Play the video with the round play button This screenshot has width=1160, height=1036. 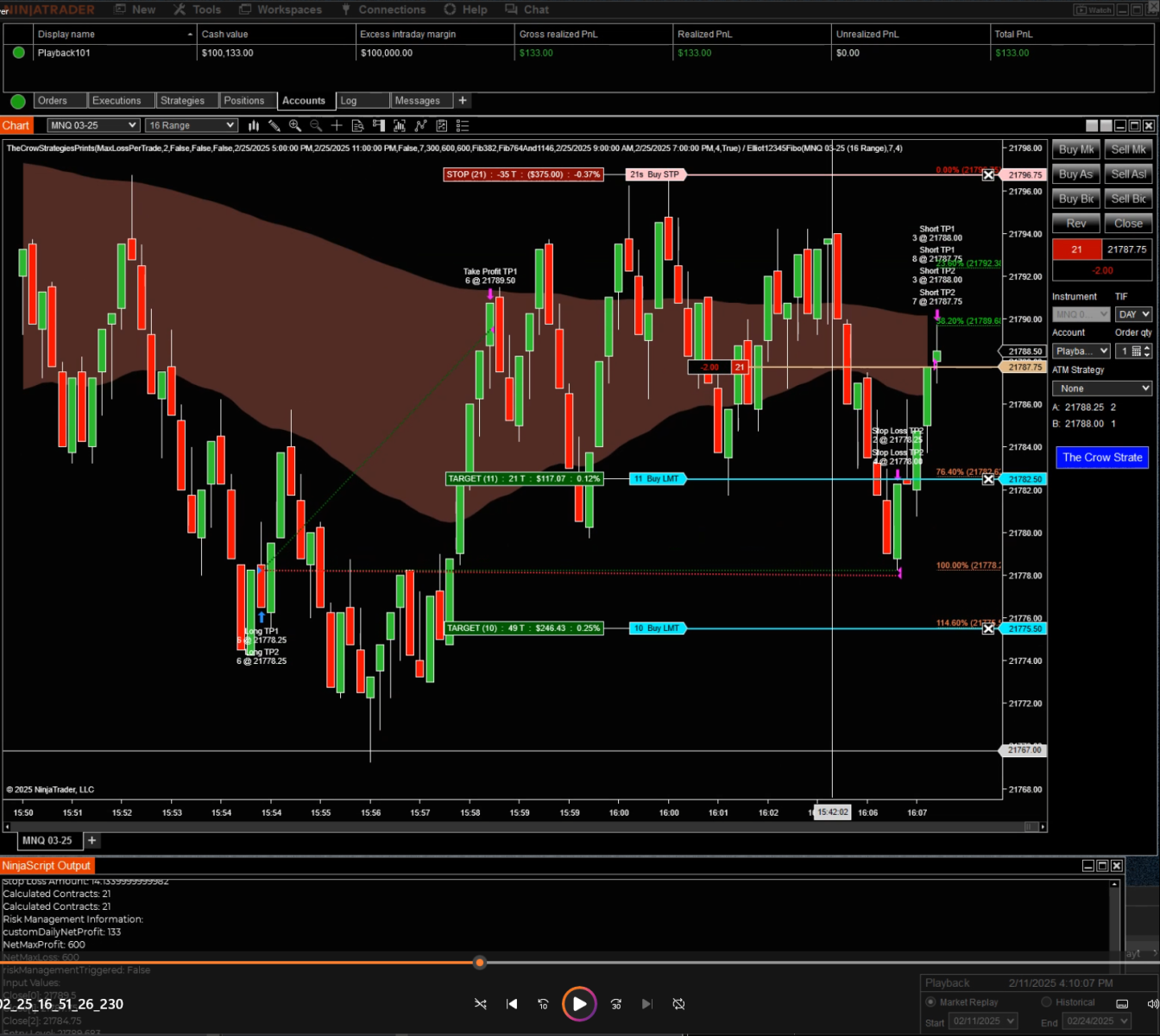point(579,1004)
